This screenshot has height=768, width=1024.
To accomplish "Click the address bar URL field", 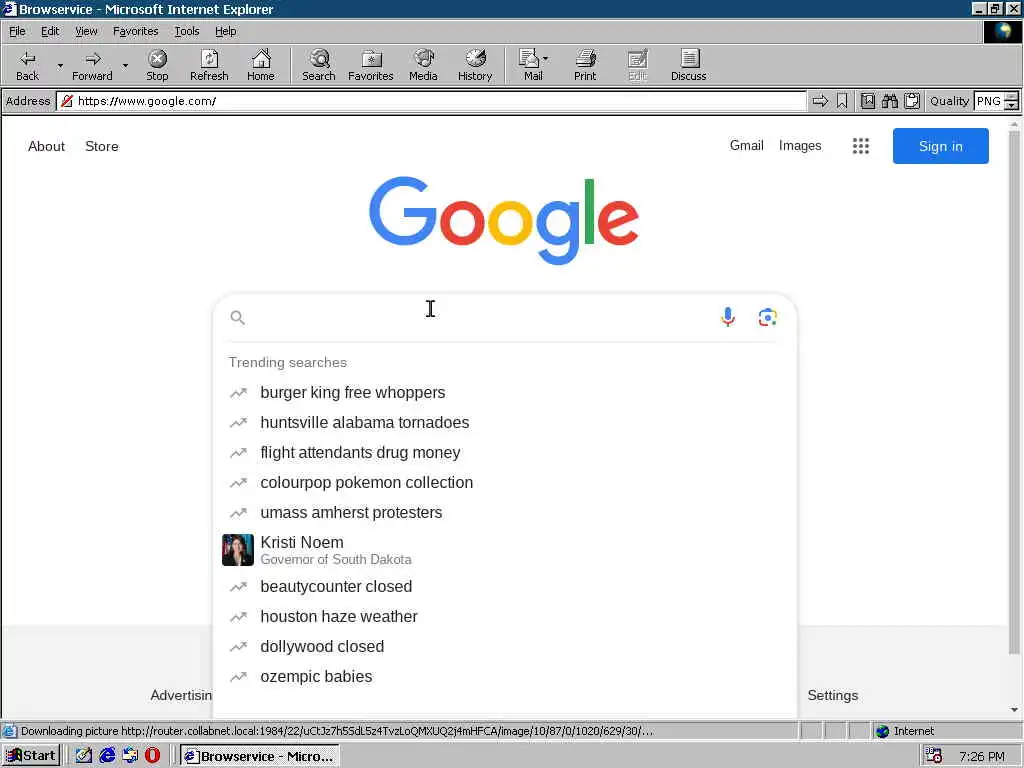I will (431, 101).
